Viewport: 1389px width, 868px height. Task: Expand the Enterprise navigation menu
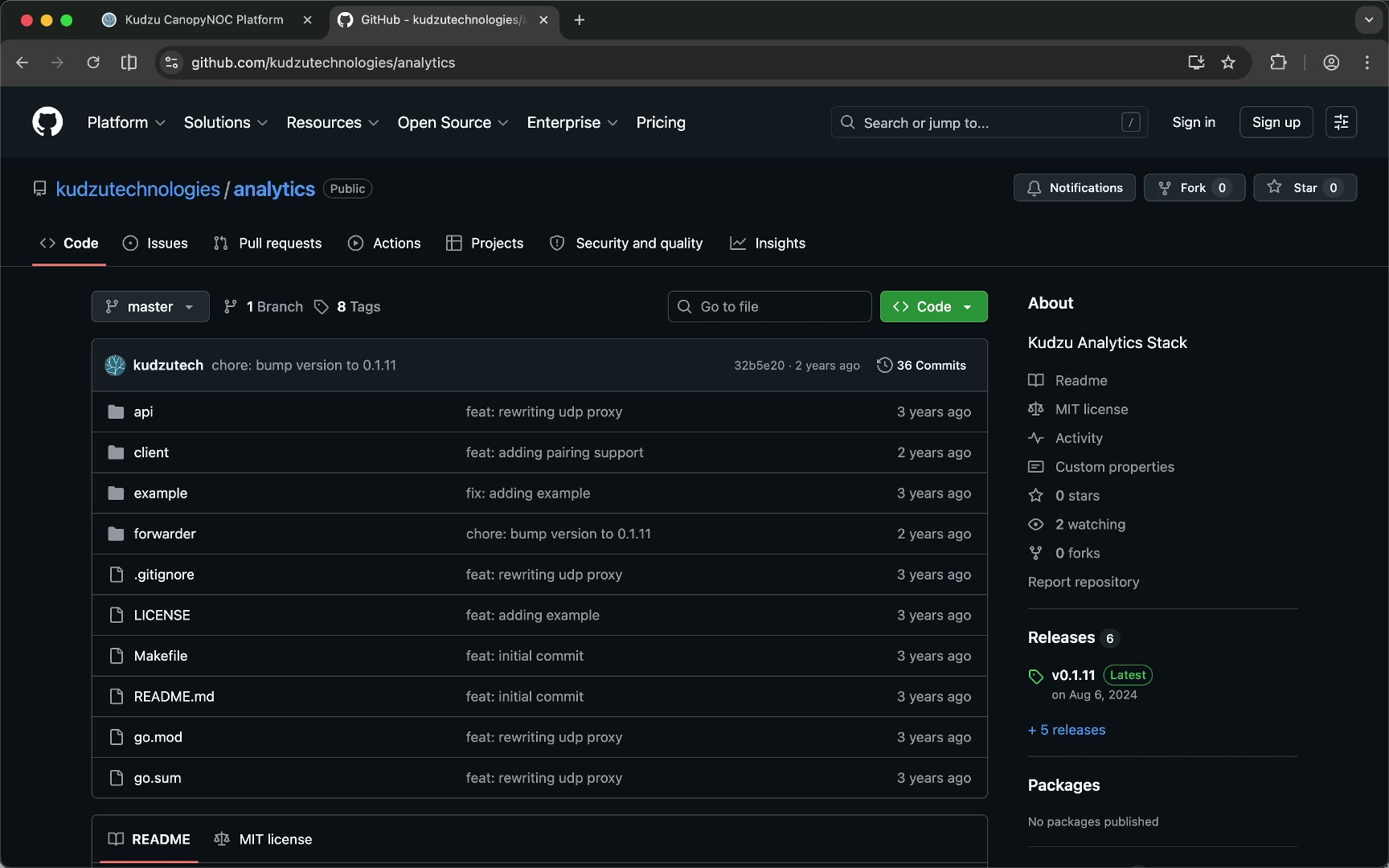click(x=572, y=122)
